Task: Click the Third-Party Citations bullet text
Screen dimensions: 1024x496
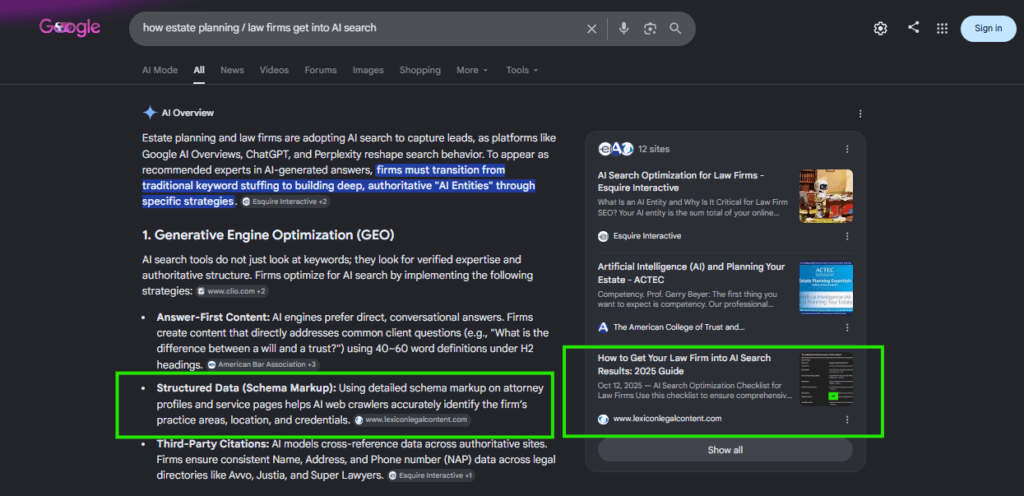Action: (355, 459)
